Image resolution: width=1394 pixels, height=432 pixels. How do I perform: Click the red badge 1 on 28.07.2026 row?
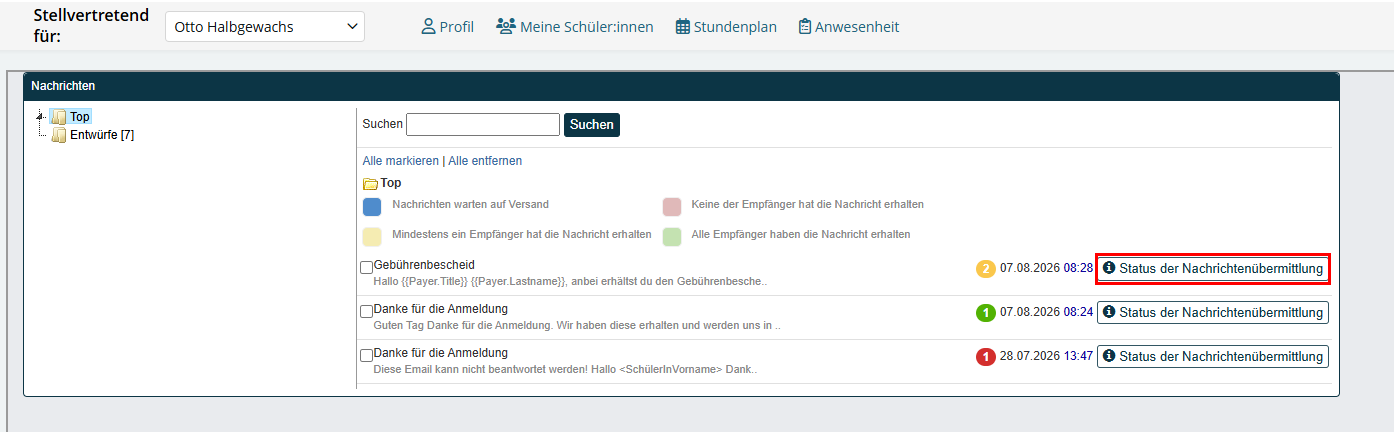click(986, 356)
